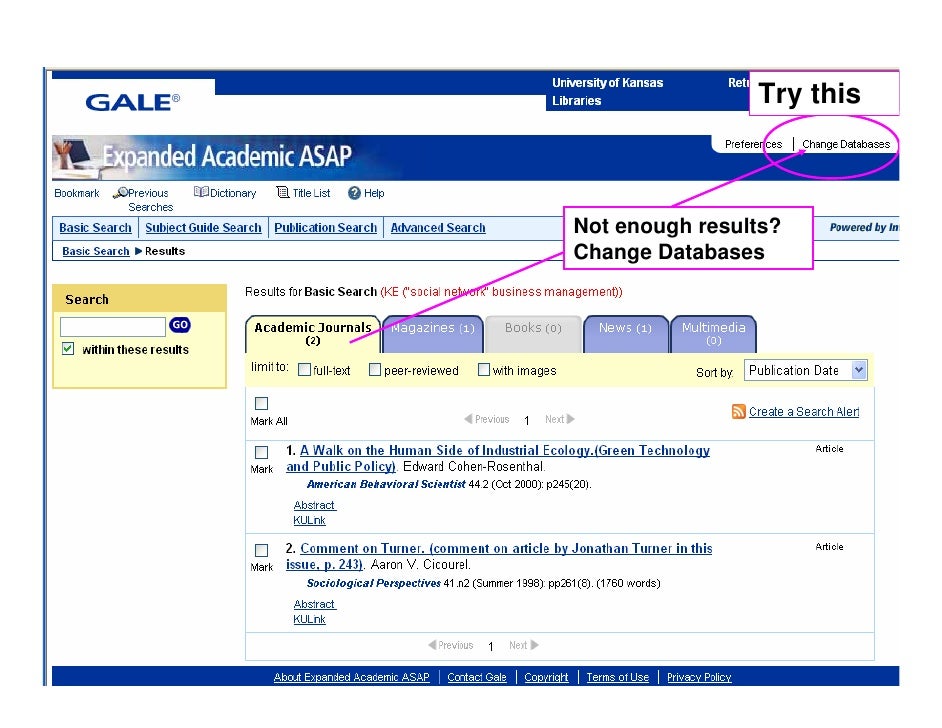Open Basic Search navigation tab
This screenshot has width=942, height=728.
coord(95,228)
